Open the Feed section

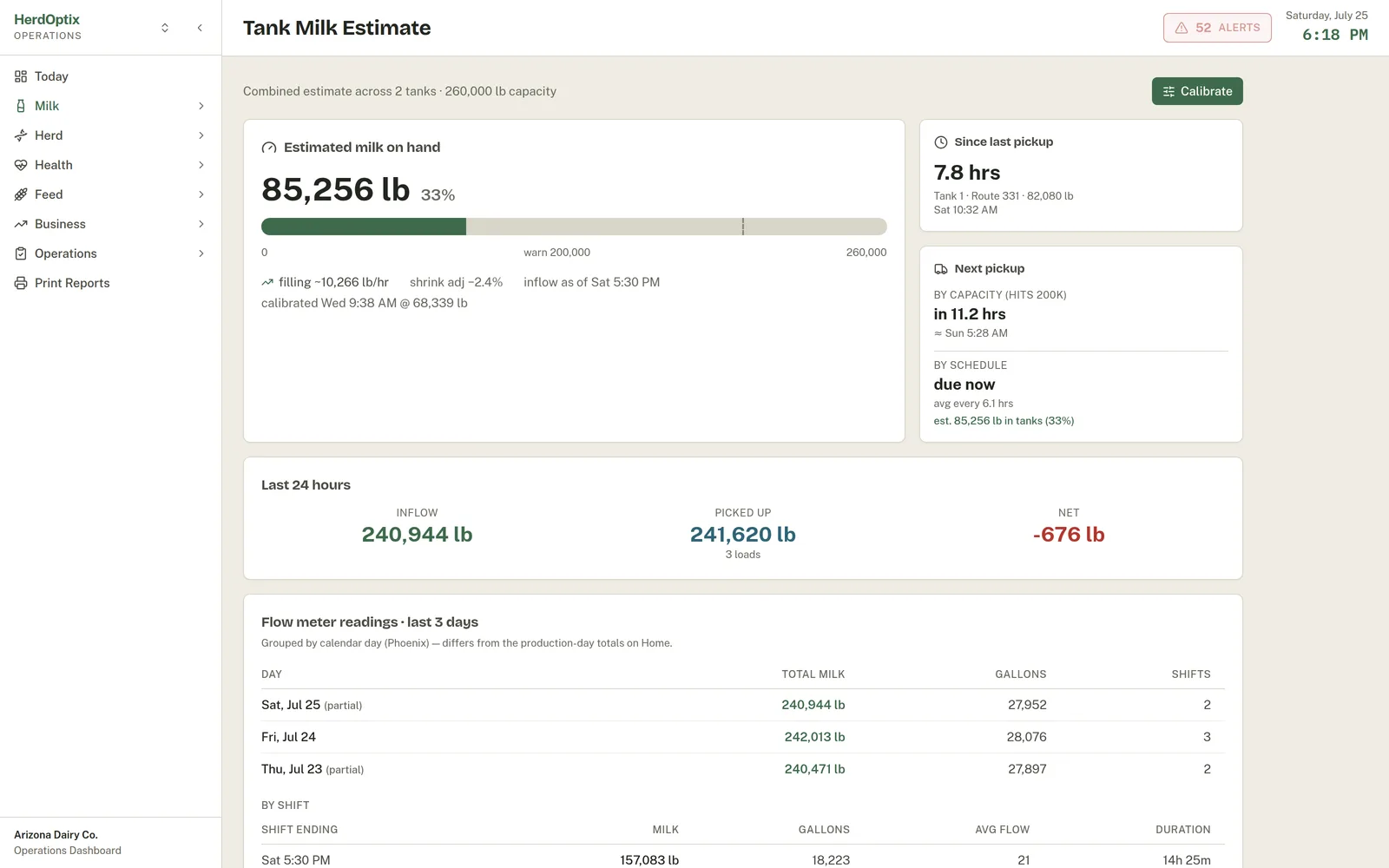pos(110,194)
